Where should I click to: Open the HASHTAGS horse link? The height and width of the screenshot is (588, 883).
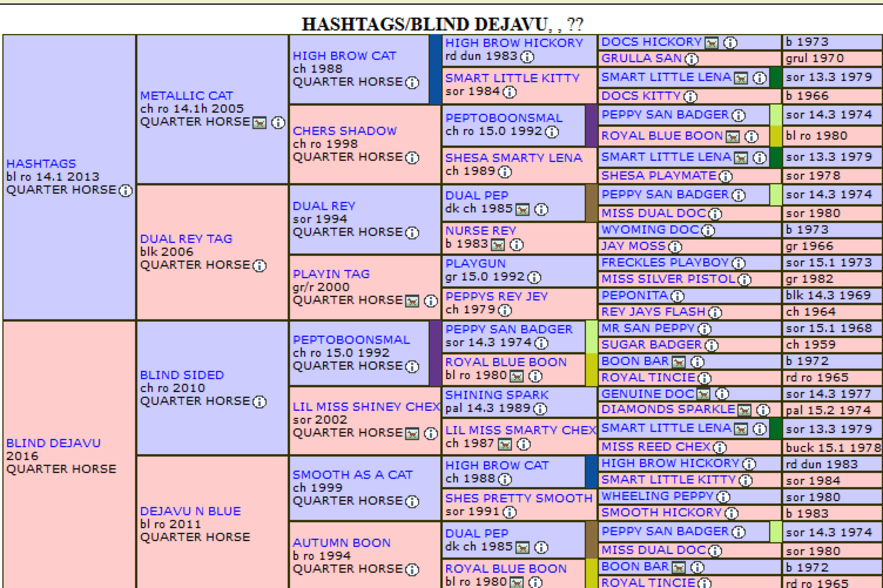coord(41,164)
